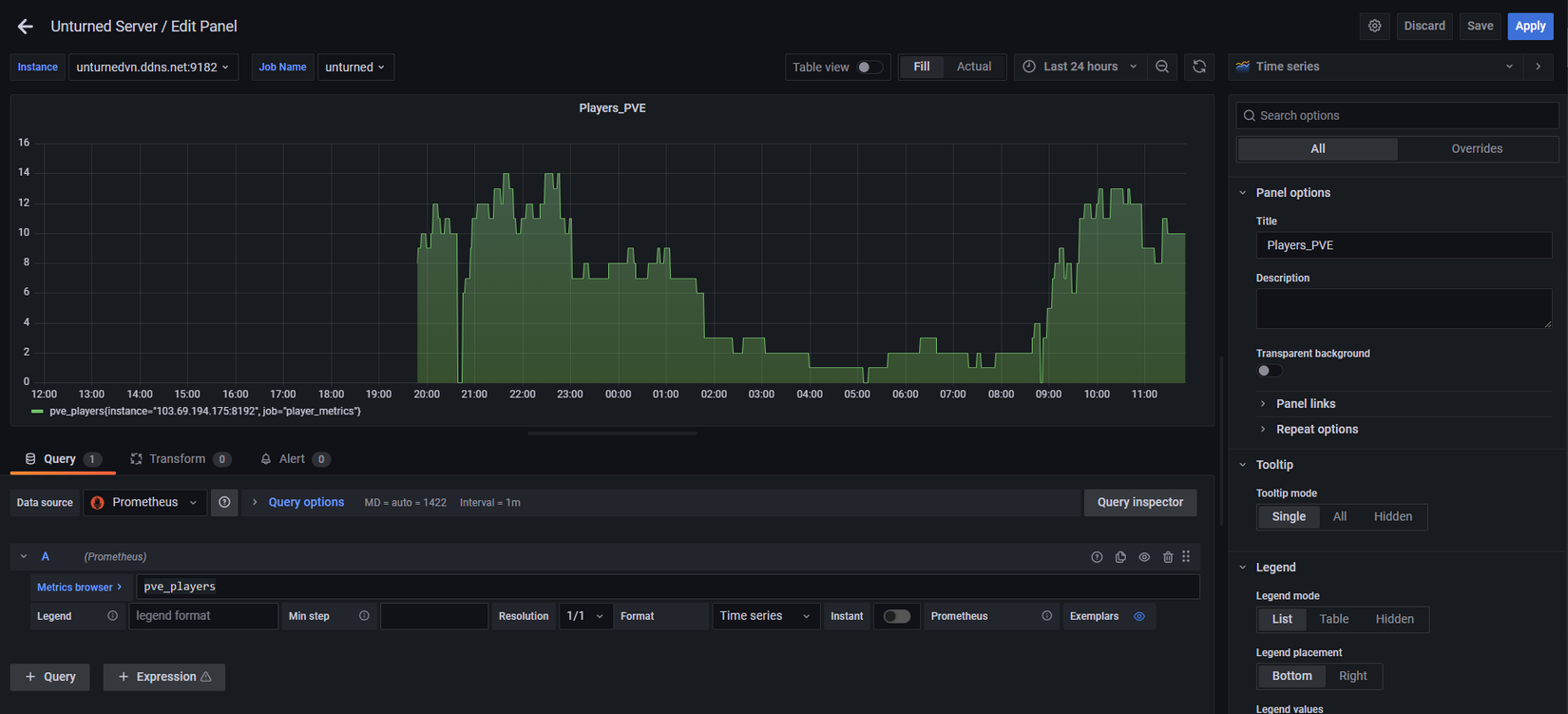The width and height of the screenshot is (1568, 714).
Task: Enable the Instant query toggle
Action: [896, 616]
